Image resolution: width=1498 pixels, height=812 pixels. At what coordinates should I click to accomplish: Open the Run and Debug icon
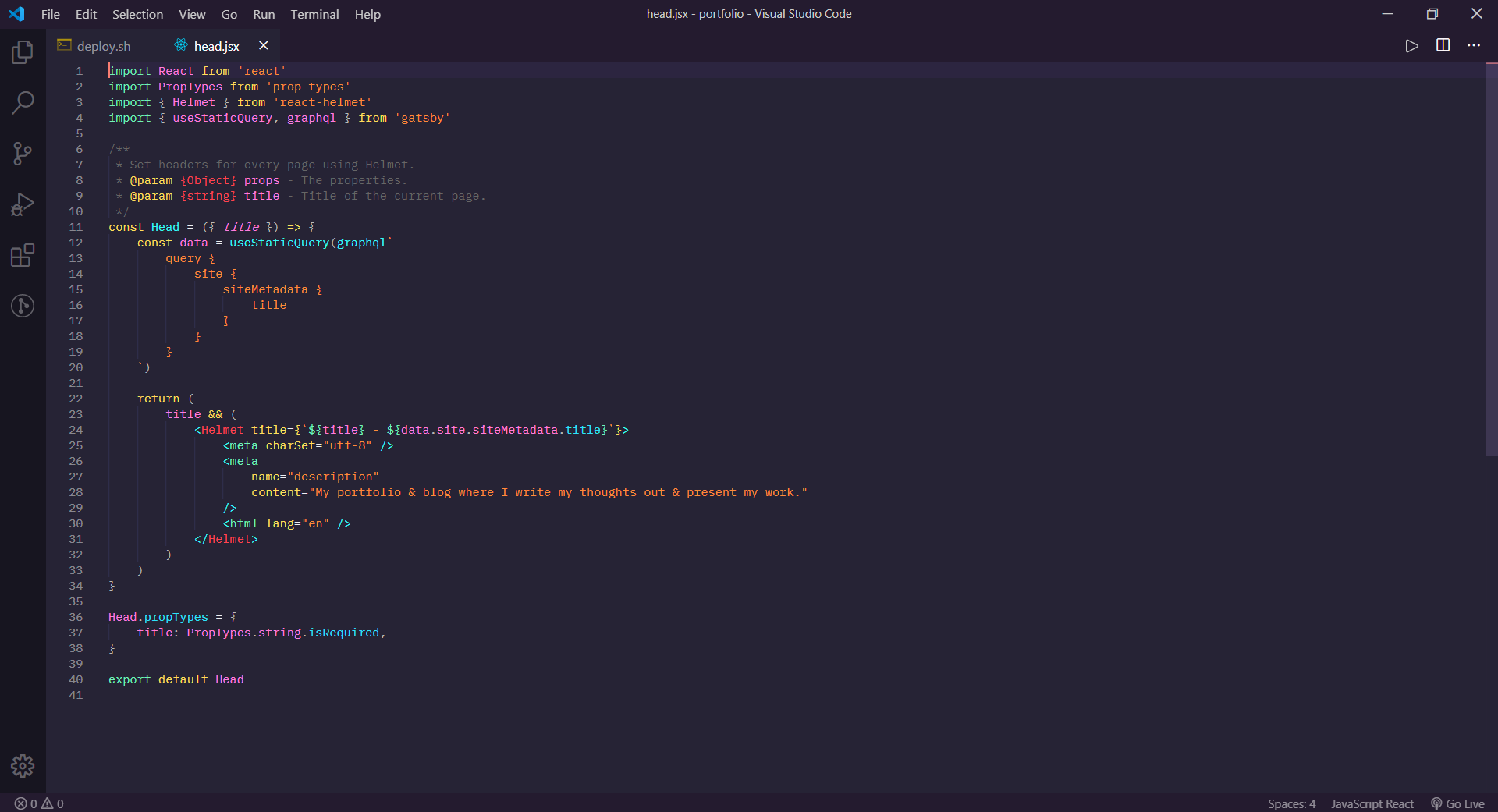(23, 204)
